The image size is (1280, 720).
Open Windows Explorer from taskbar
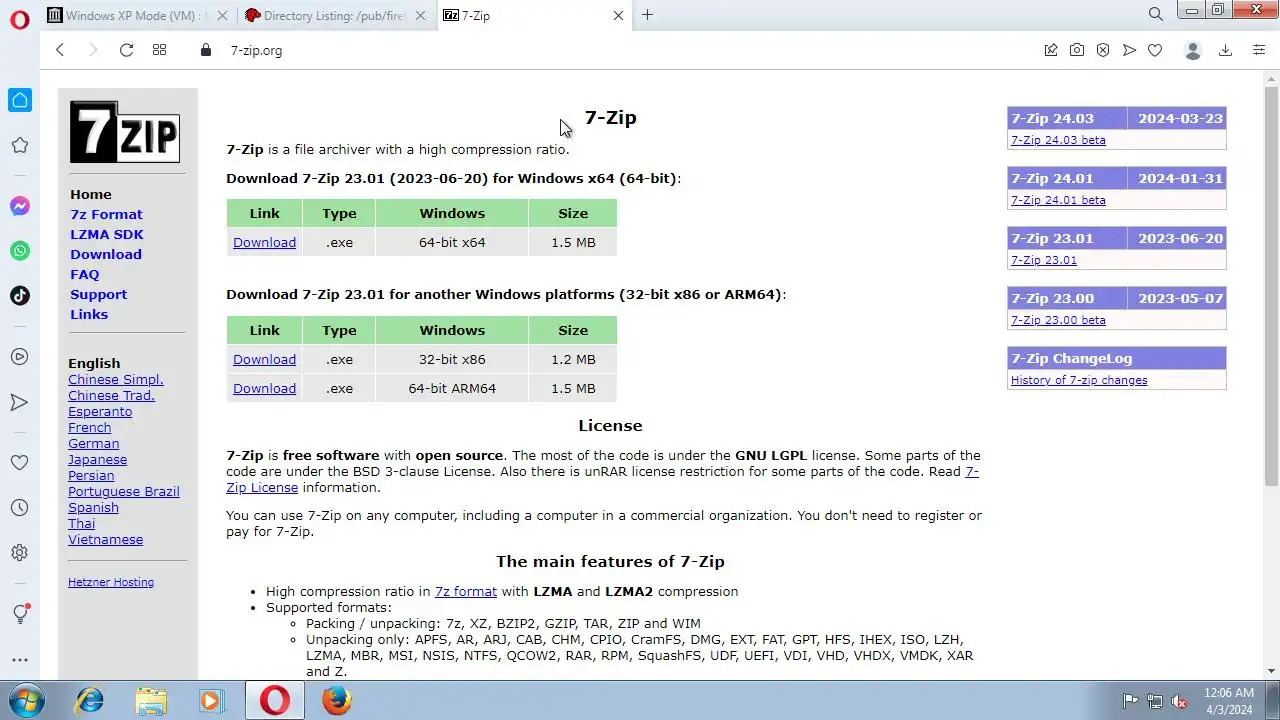click(151, 701)
